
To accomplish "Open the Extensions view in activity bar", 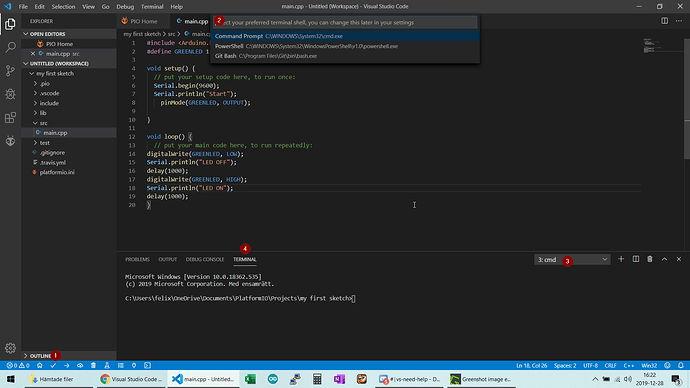I will 10,117.
